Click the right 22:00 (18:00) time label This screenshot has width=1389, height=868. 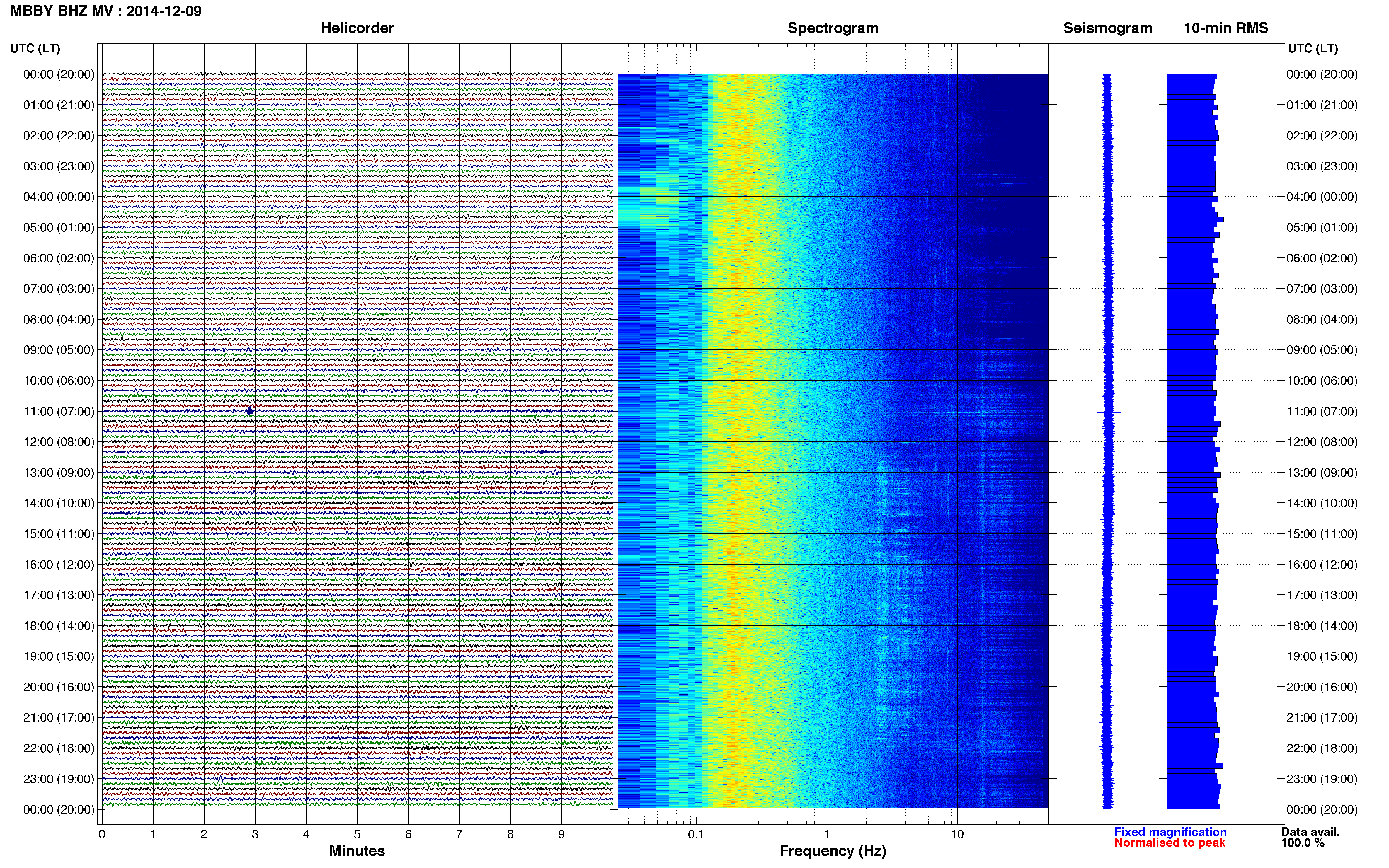point(1322,748)
